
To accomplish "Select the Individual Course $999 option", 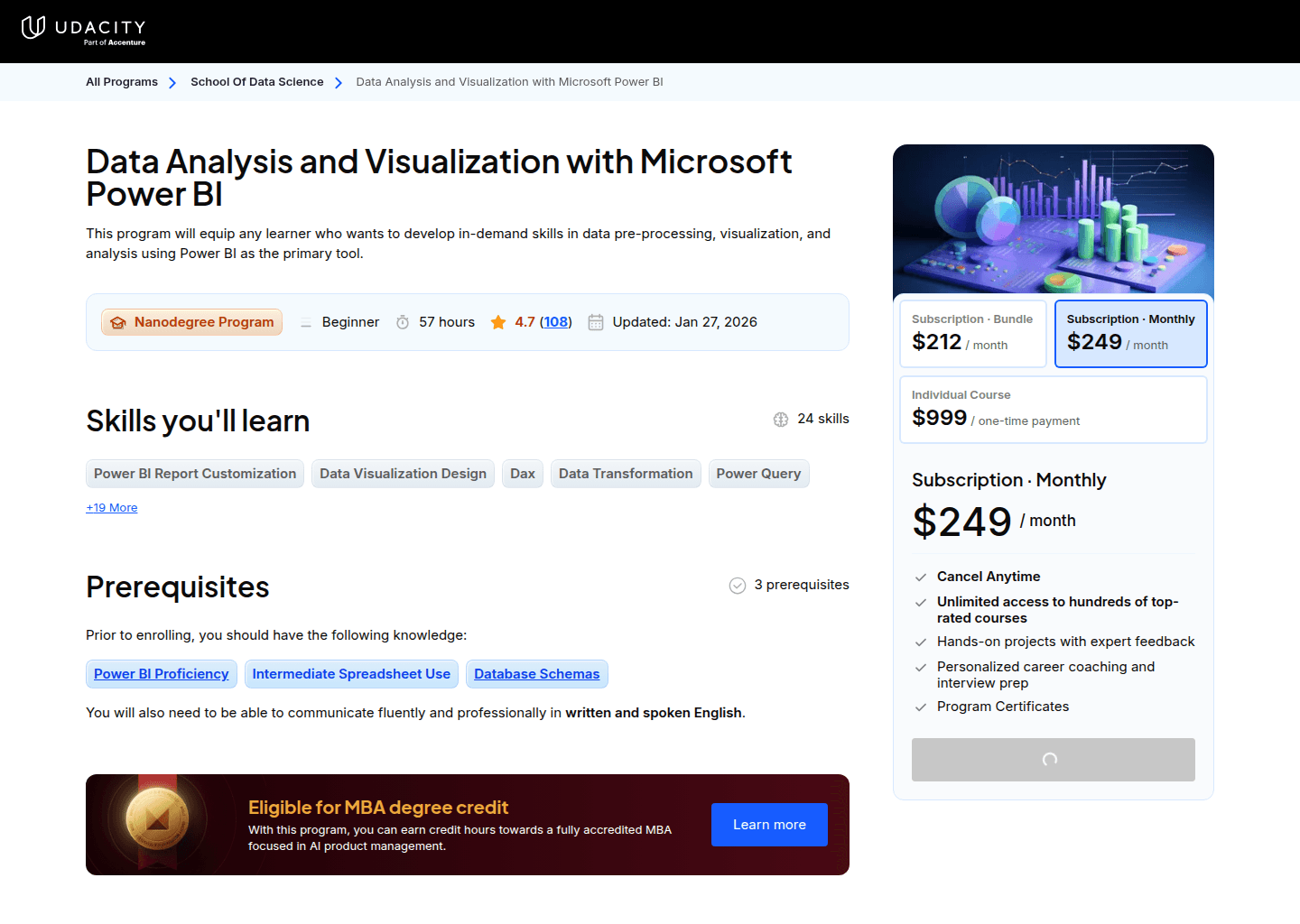I will [1053, 409].
